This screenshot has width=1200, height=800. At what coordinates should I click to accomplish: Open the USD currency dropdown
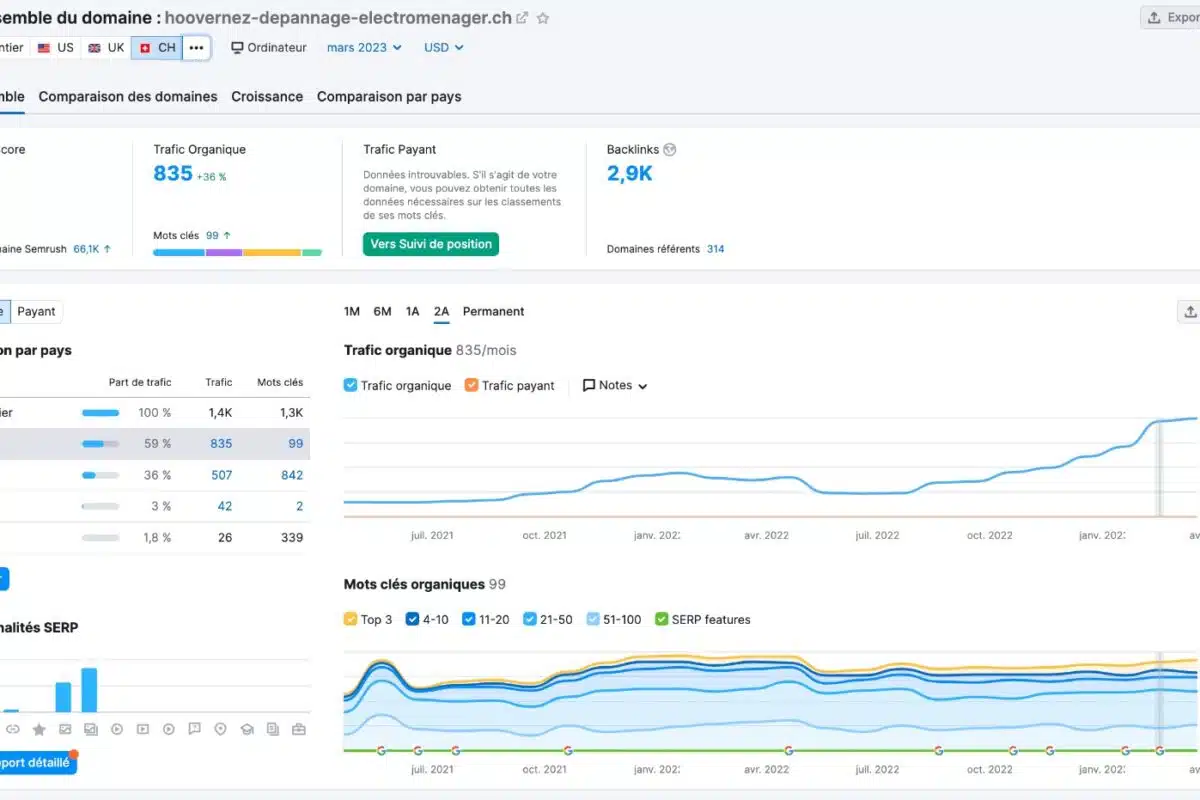pyautogui.click(x=443, y=47)
